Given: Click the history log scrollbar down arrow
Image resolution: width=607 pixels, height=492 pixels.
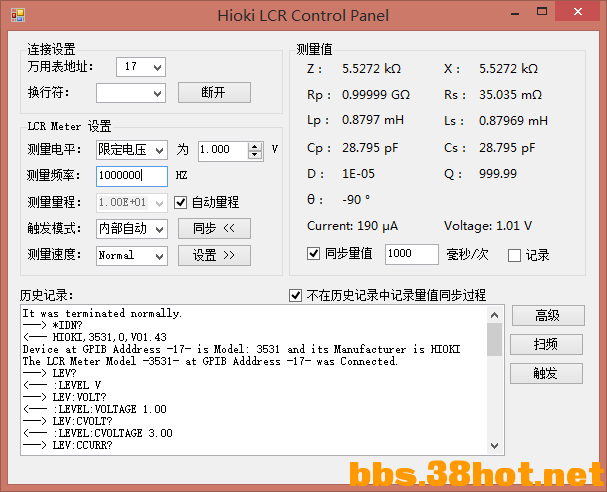Looking at the screenshot, I should coord(494,446).
